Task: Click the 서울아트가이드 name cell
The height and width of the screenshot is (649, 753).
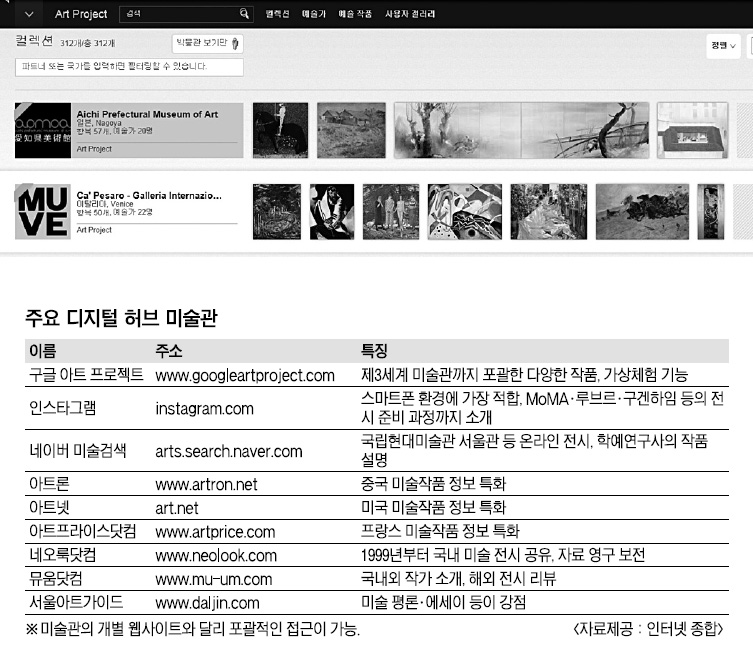Action: click(76, 602)
